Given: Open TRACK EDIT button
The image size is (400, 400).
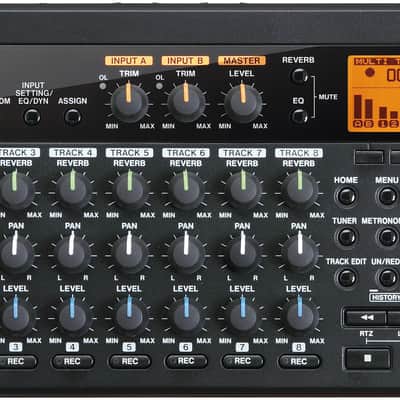Looking at the screenshot, I should (347, 278).
